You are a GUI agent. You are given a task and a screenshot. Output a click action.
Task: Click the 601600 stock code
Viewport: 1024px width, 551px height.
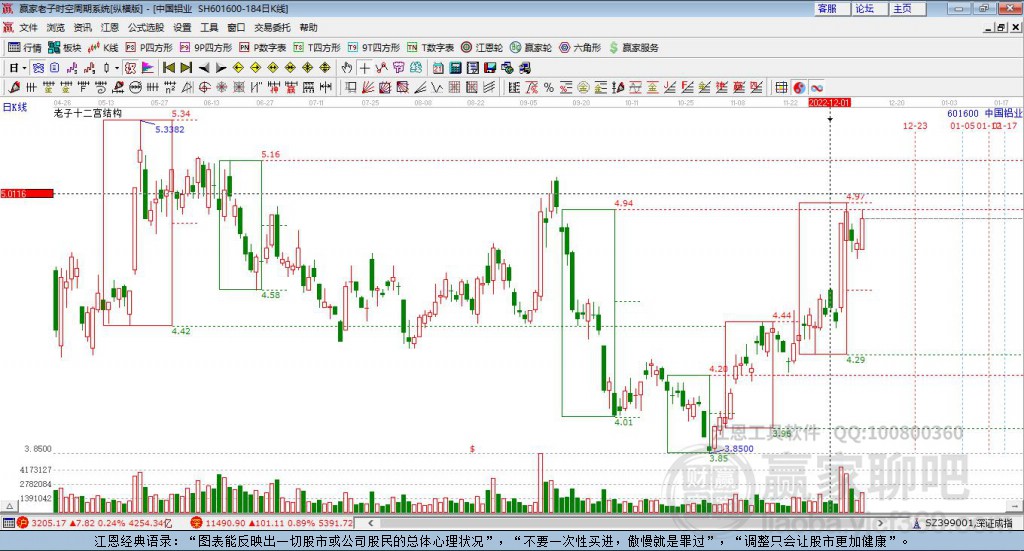pos(963,114)
